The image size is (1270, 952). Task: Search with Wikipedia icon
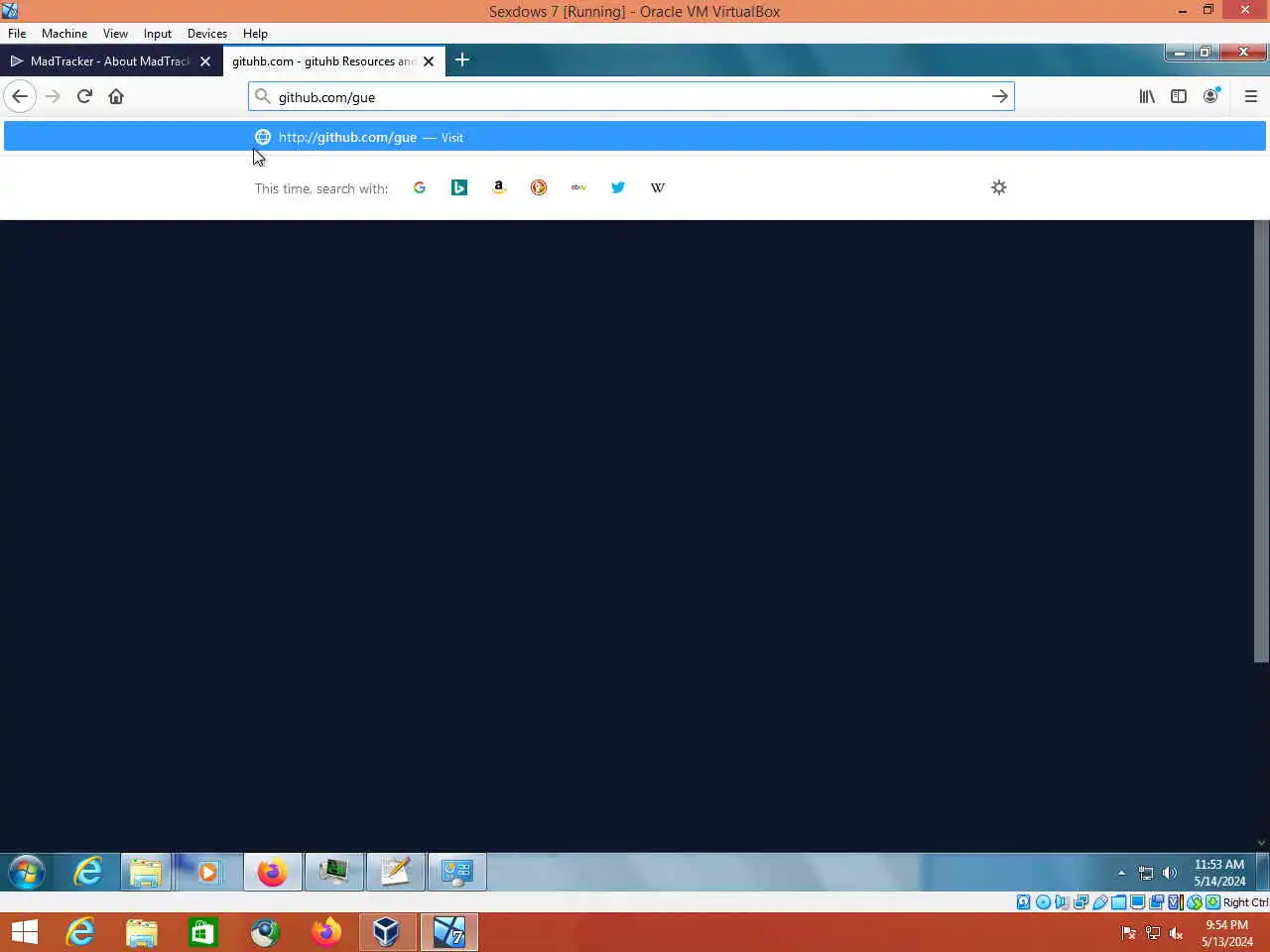point(658,187)
